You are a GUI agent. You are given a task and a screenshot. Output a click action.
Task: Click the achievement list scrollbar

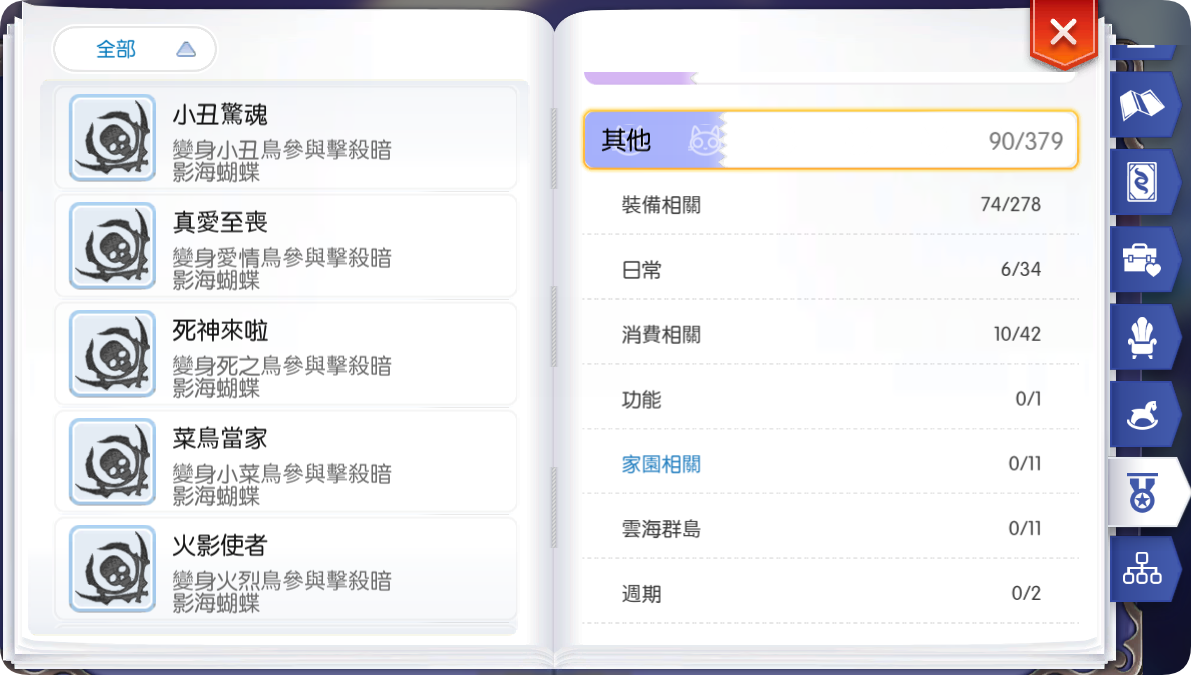pyautogui.click(x=554, y=326)
